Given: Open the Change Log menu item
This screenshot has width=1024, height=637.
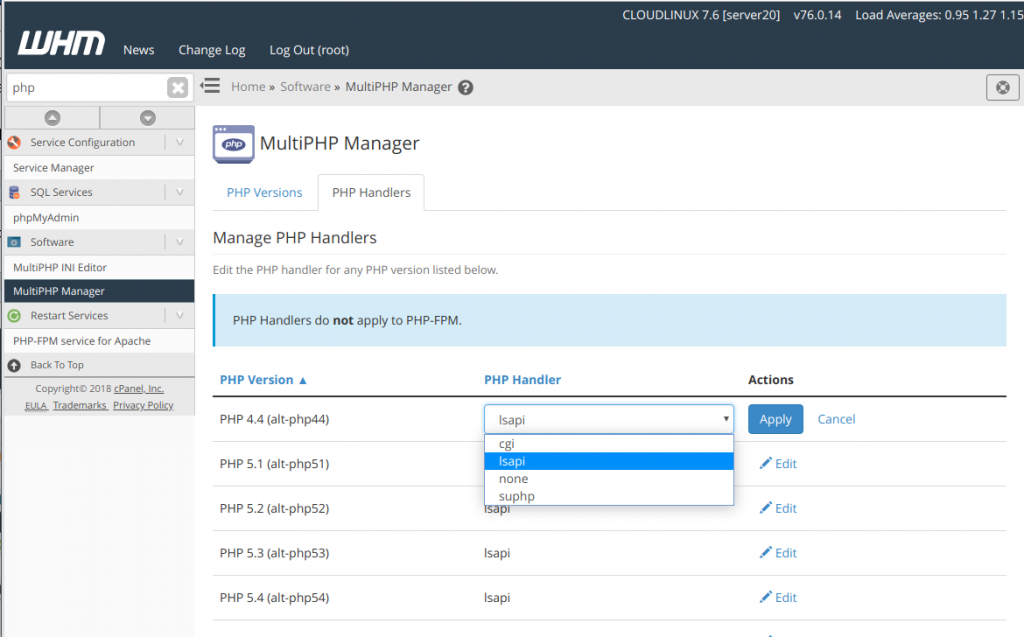Looking at the screenshot, I should (x=211, y=49).
